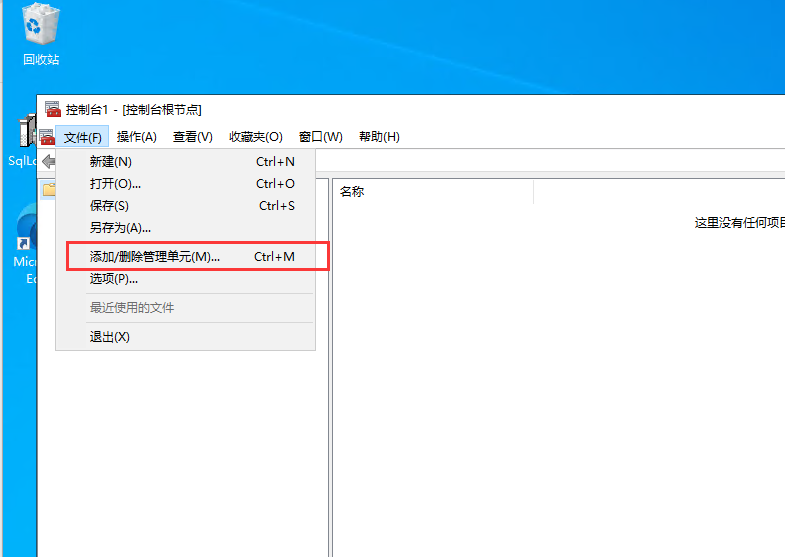Screen dimensions: 785x557
Task: Choose 打开(O)... from the File menu
Action: (115, 183)
